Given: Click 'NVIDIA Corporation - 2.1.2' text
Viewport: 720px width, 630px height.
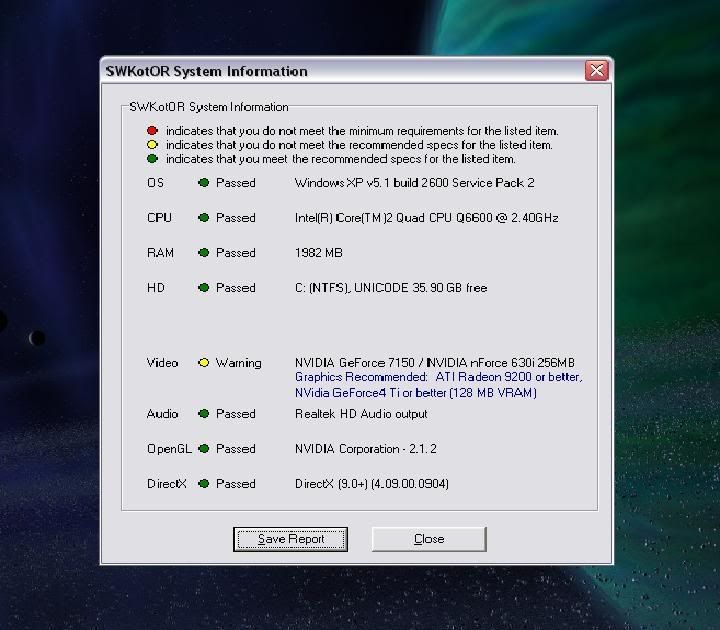Looking at the screenshot, I should pyautogui.click(x=366, y=449).
